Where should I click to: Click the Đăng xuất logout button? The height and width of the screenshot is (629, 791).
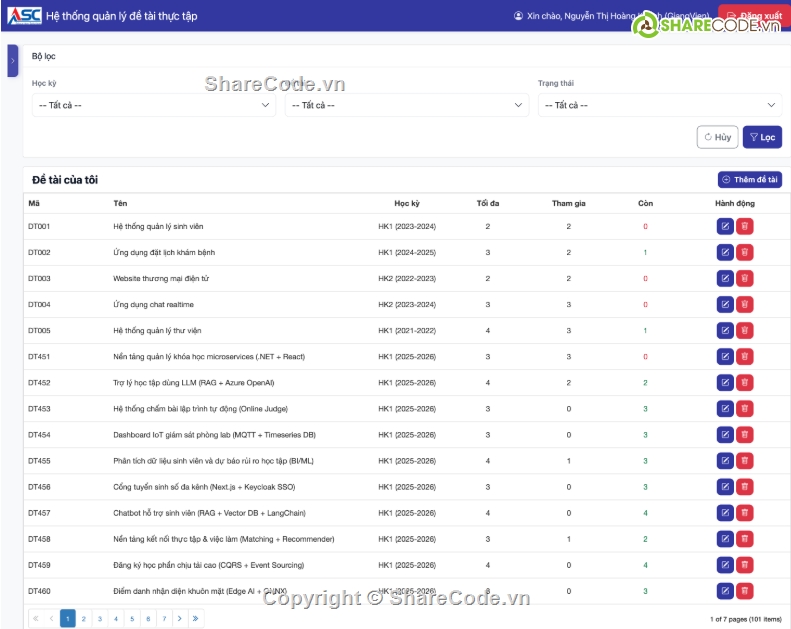(x=754, y=16)
